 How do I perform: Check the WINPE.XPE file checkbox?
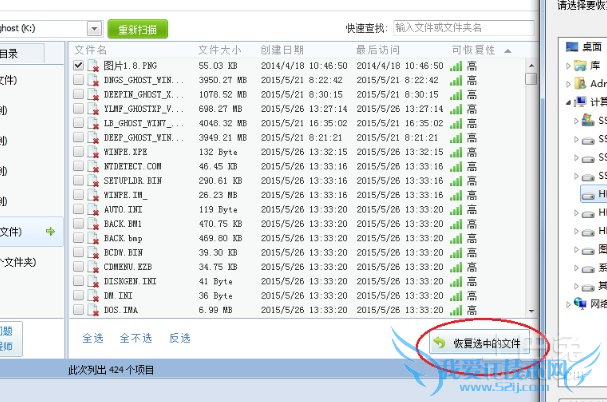point(78,151)
